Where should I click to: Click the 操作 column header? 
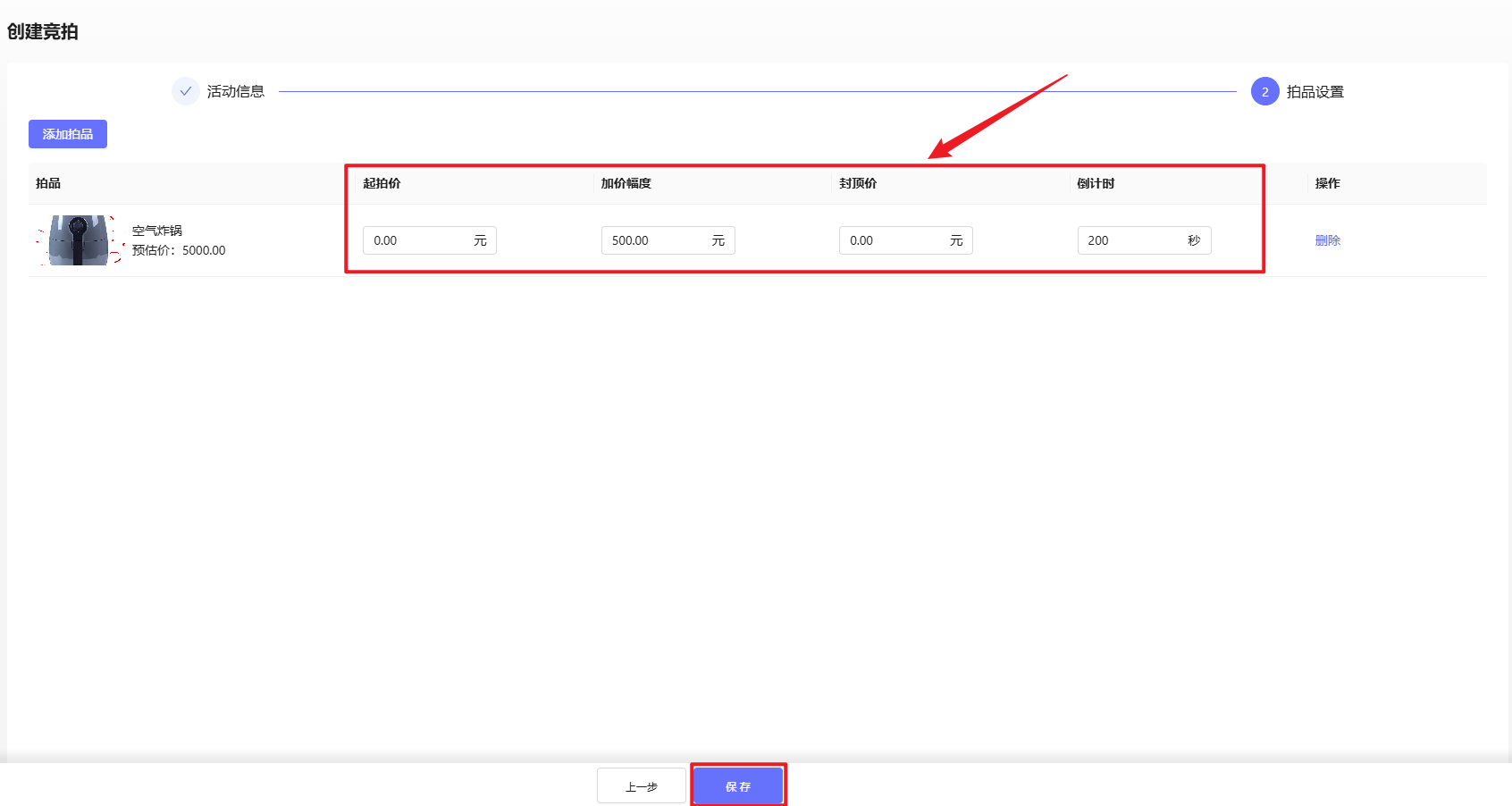tap(1327, 183)
